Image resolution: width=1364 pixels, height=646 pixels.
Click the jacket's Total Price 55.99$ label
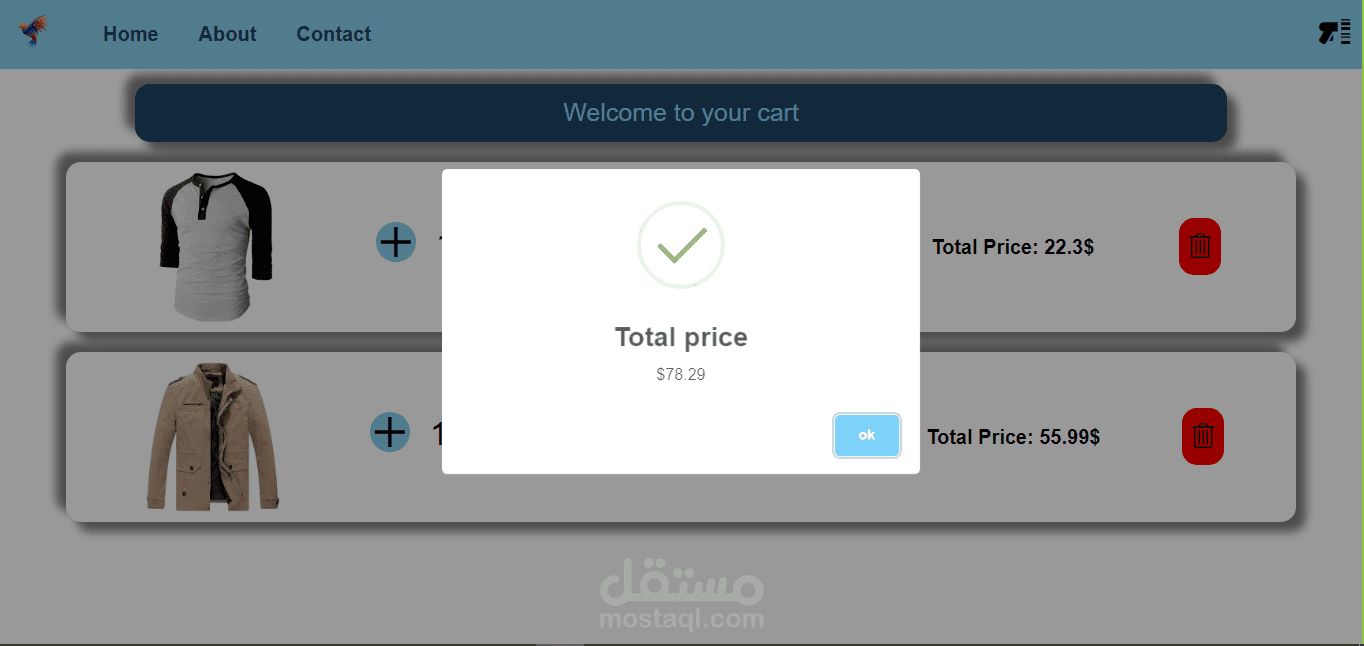tap(1013, 437)
